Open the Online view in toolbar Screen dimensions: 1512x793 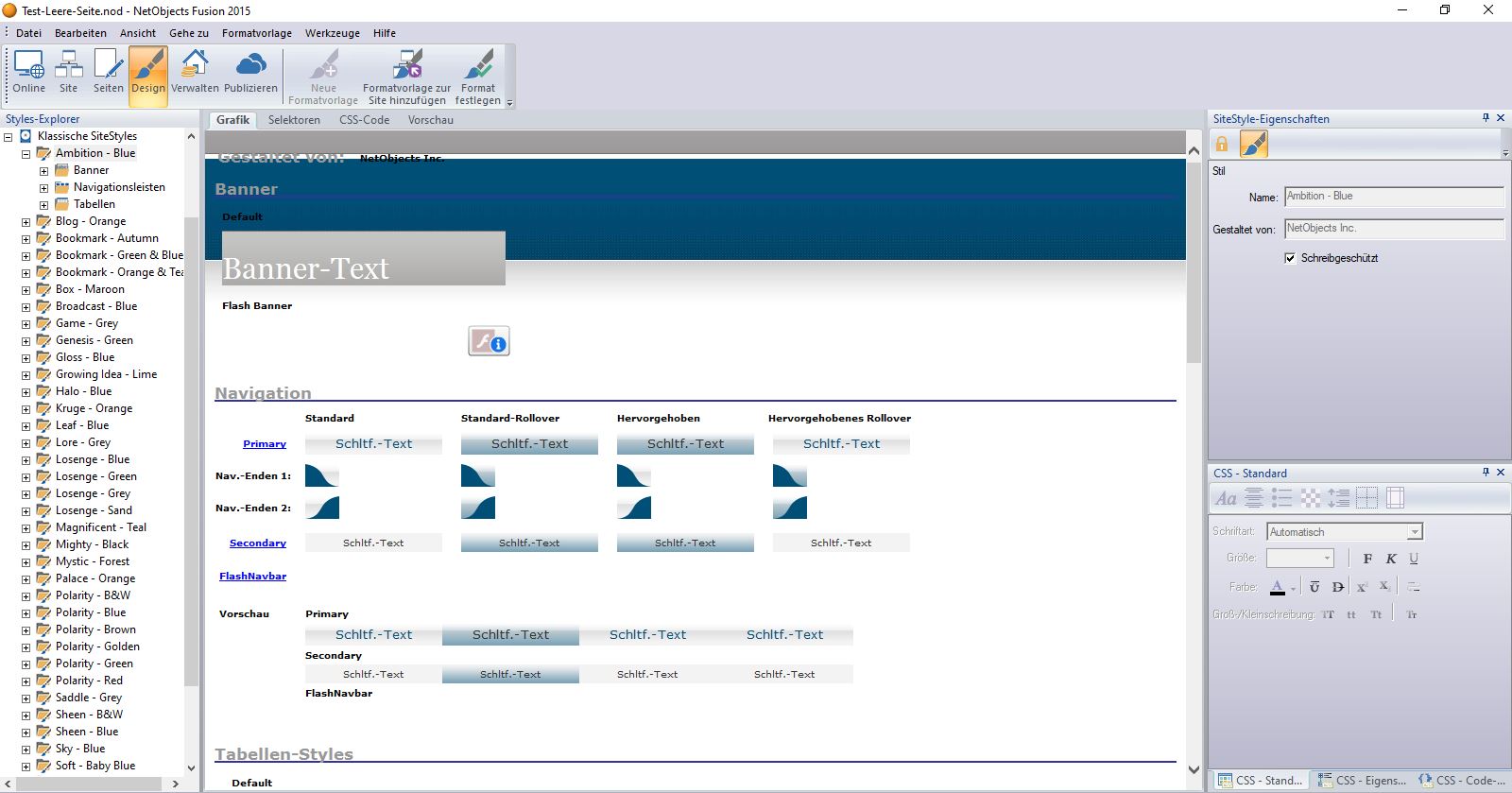pyautogui.click(x=28, y=73)
